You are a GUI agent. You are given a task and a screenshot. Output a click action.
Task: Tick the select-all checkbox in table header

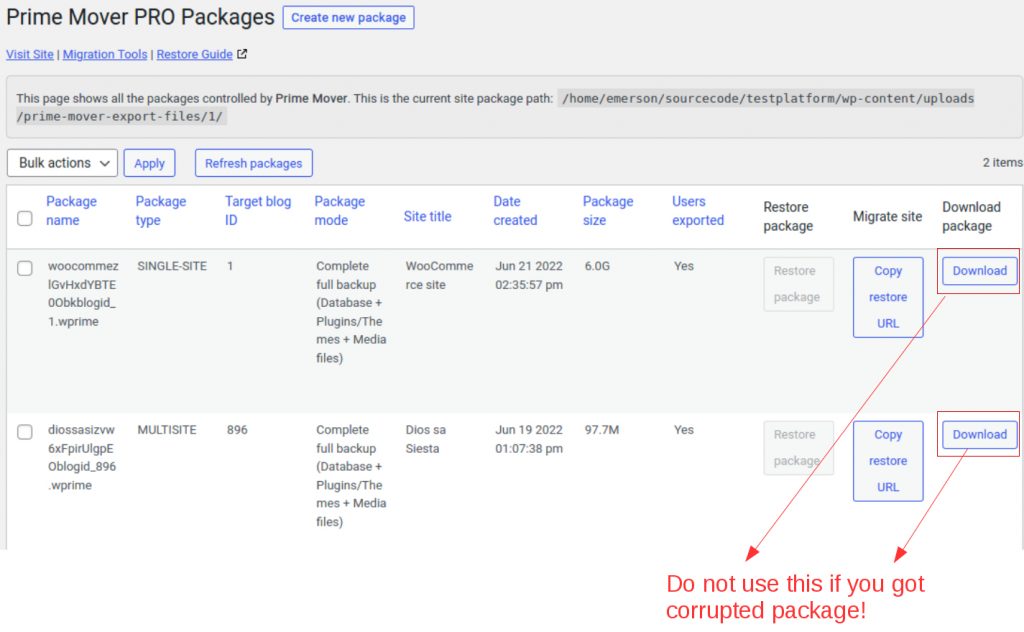25,218
